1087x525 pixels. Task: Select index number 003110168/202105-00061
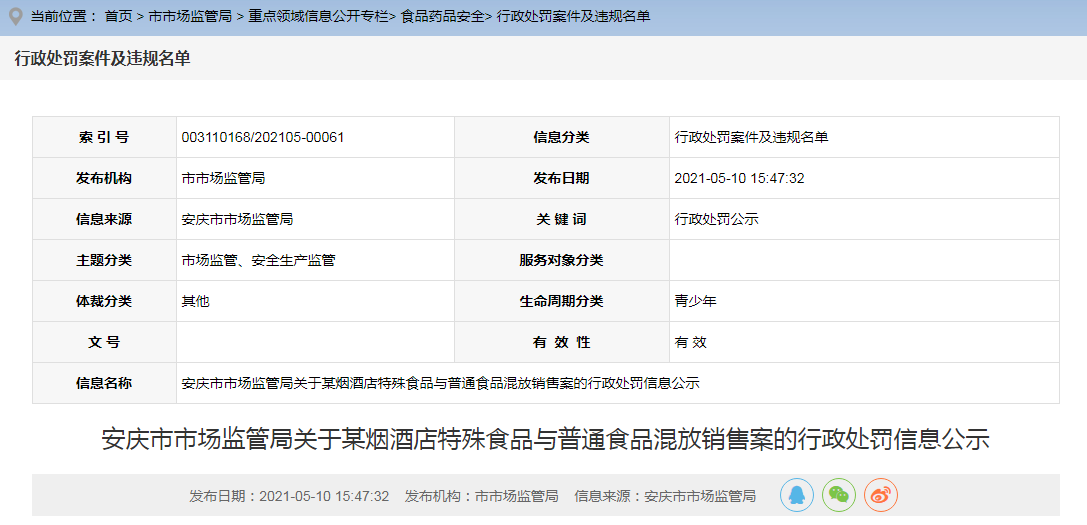pos(263,137)
